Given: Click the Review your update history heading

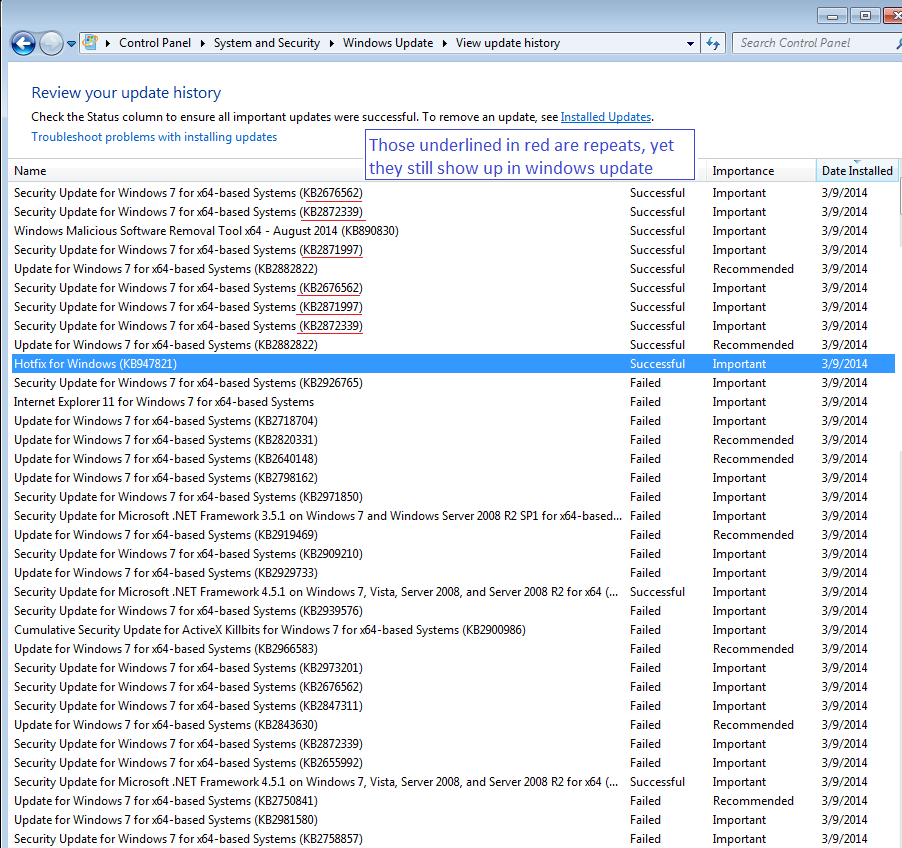Looking at the screenshot, I should [126, 93].
